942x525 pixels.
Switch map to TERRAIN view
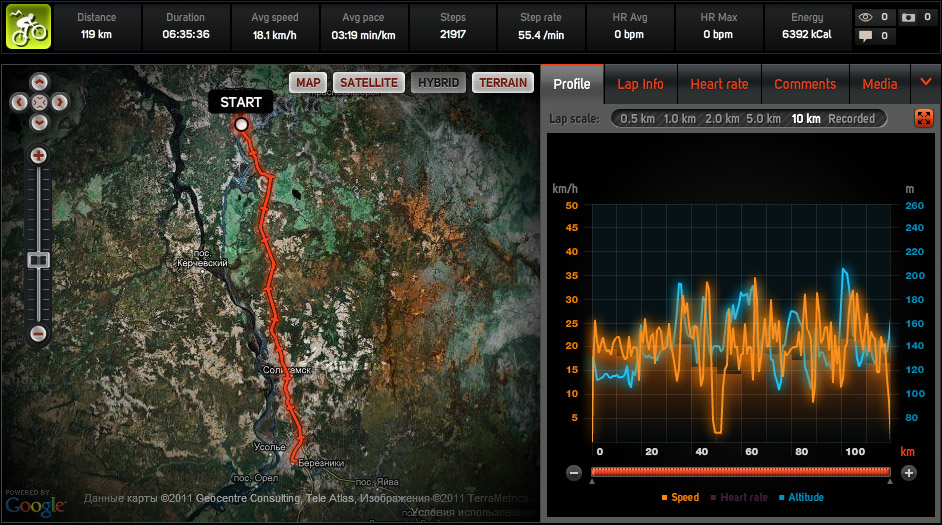(x=503, y=83)
